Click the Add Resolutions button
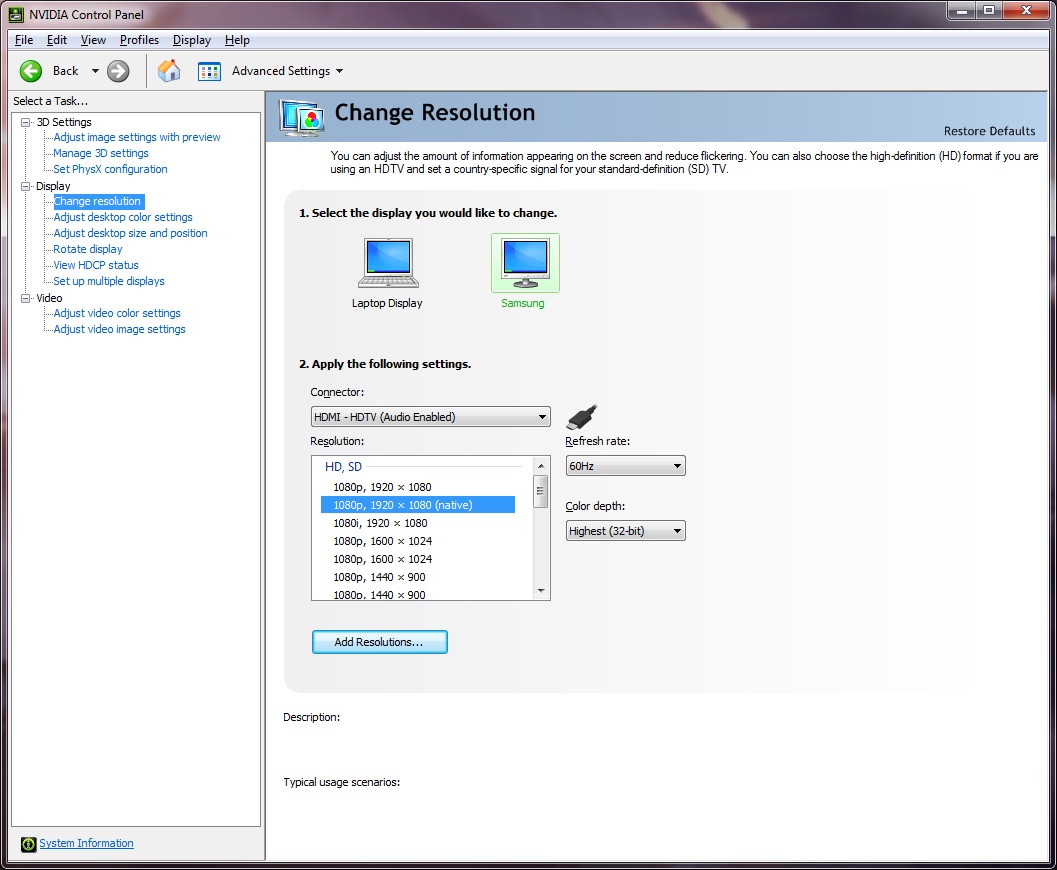The height and width of the screenshot is (870, 1057). (x=380, y=642)
